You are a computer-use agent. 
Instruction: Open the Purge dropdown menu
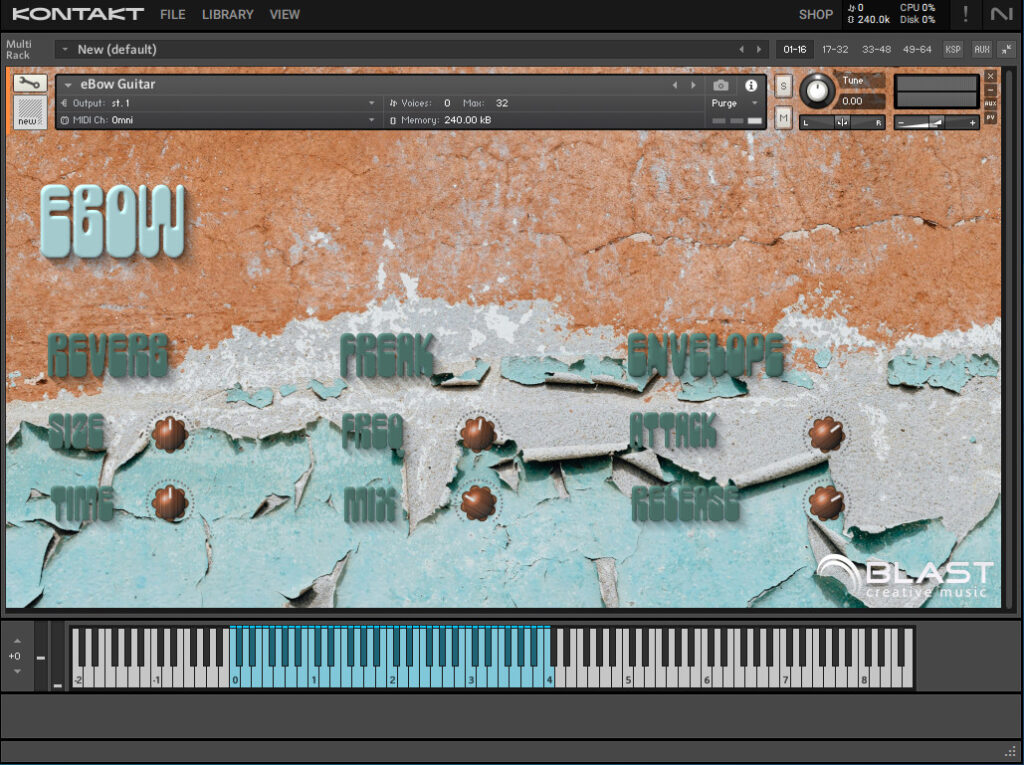click(x=735, y=103)
